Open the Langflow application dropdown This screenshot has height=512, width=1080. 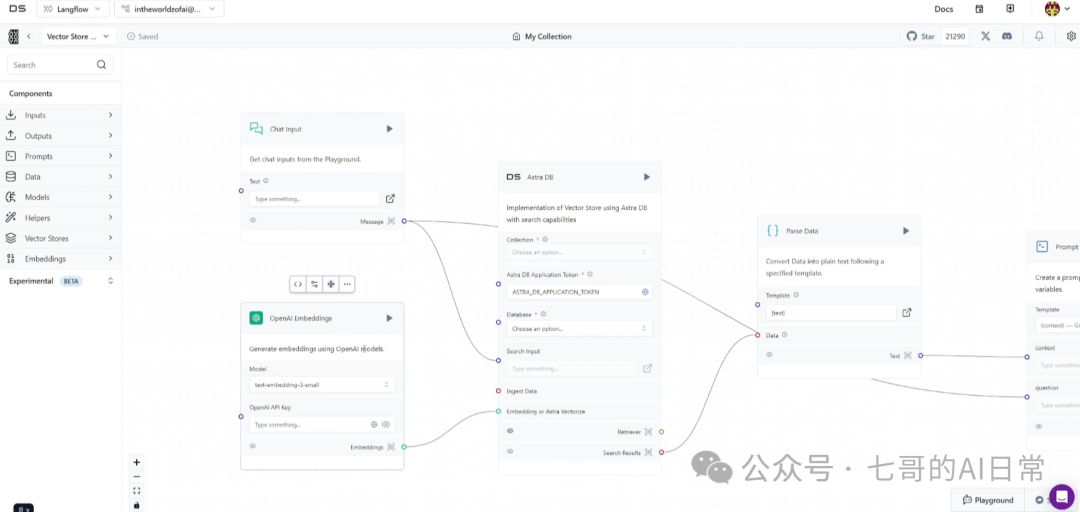pos(73,9)
